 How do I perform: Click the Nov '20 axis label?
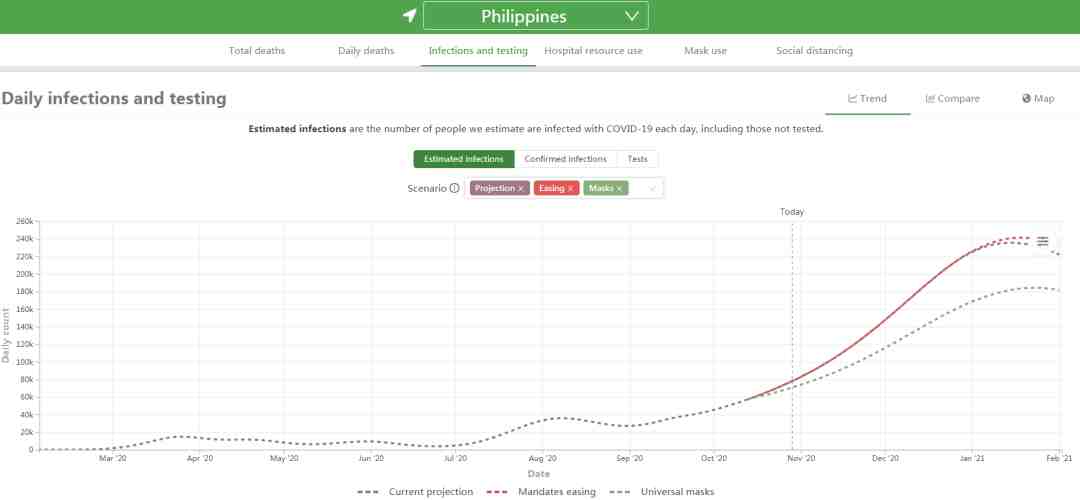800,458
